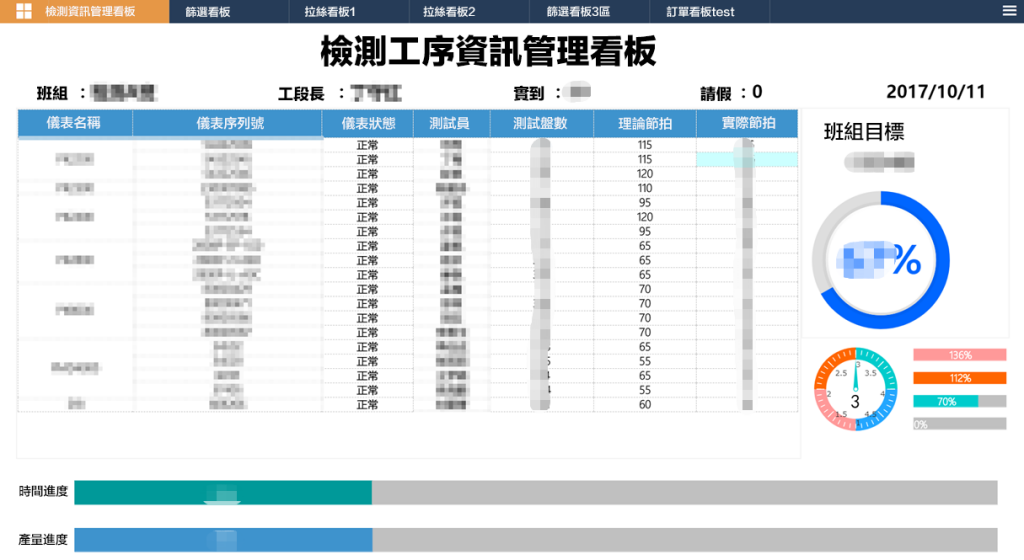Click the 理論節拍 column header

coord(645,123)
